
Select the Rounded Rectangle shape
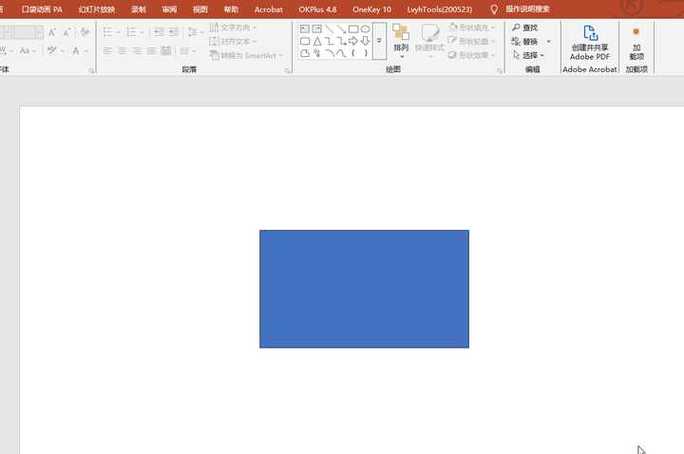click(305, 41)
